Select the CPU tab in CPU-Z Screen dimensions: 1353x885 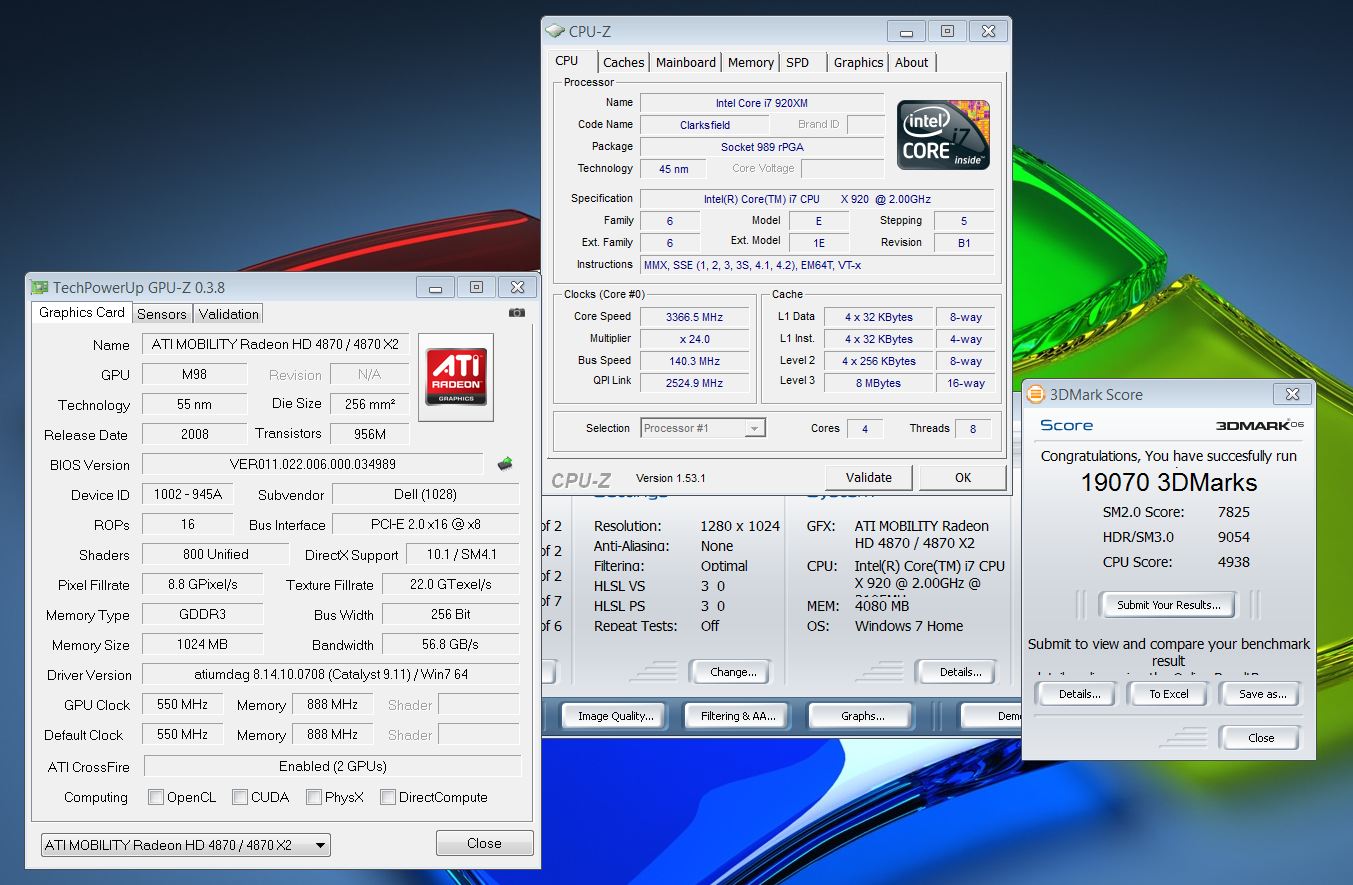[567, 60]
